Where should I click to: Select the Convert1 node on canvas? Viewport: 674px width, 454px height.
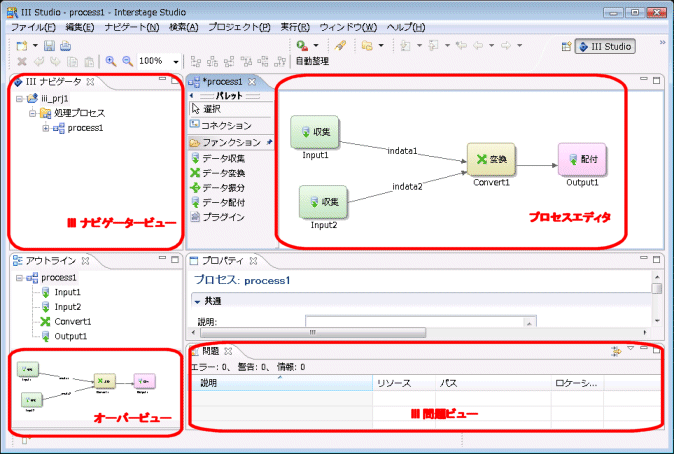click(491, 160)
